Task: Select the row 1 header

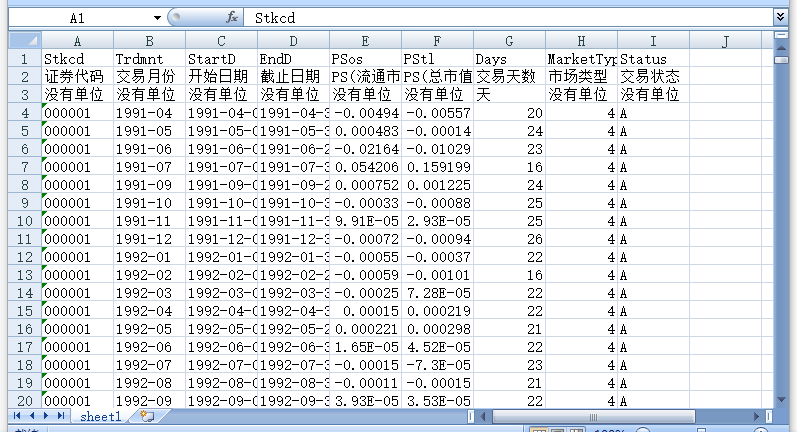Action: pyautogui.click(x=24, y=59)
